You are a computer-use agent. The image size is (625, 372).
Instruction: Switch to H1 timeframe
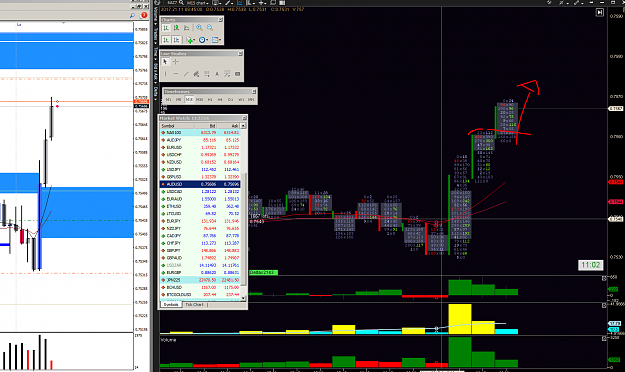(210, 99)
